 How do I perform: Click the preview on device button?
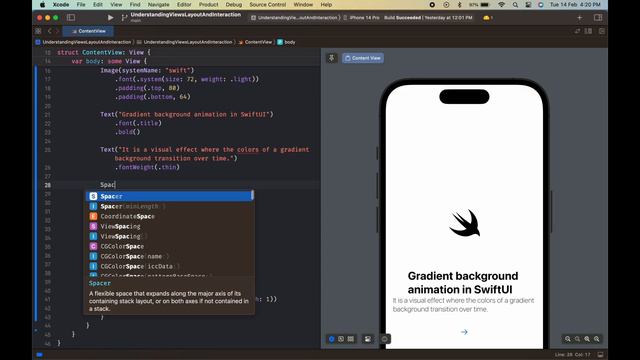[x=385, y=339]
